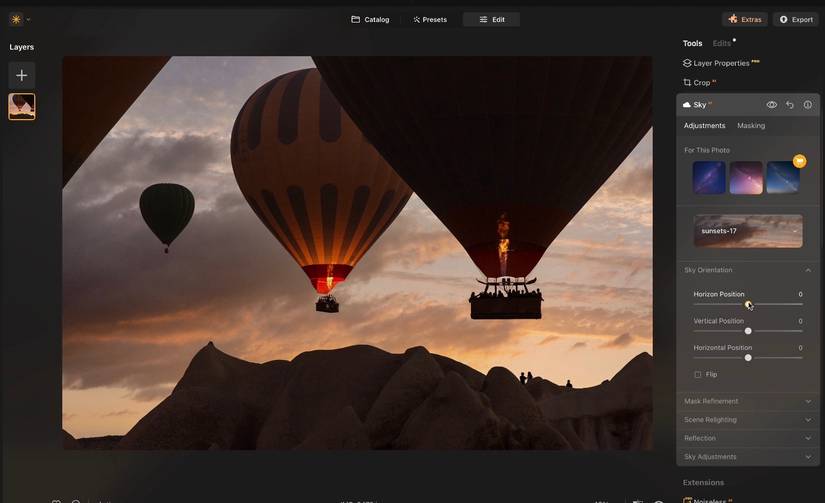Screen dimensions: 825x503
Task: Click the Export button
Action: (x=796, y=19)
